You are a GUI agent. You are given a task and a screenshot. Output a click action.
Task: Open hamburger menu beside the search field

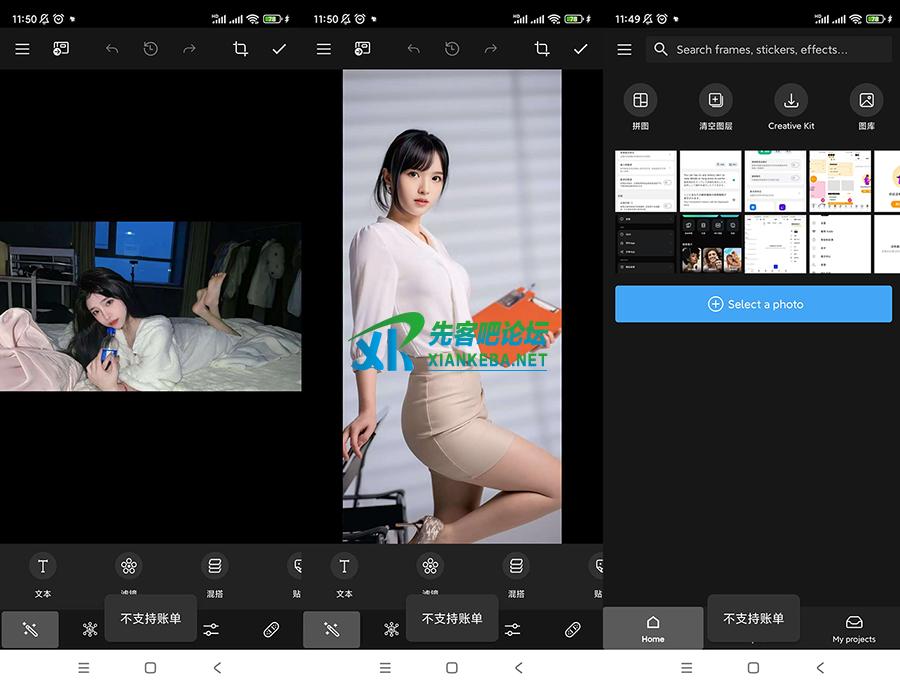pos(625,49)
